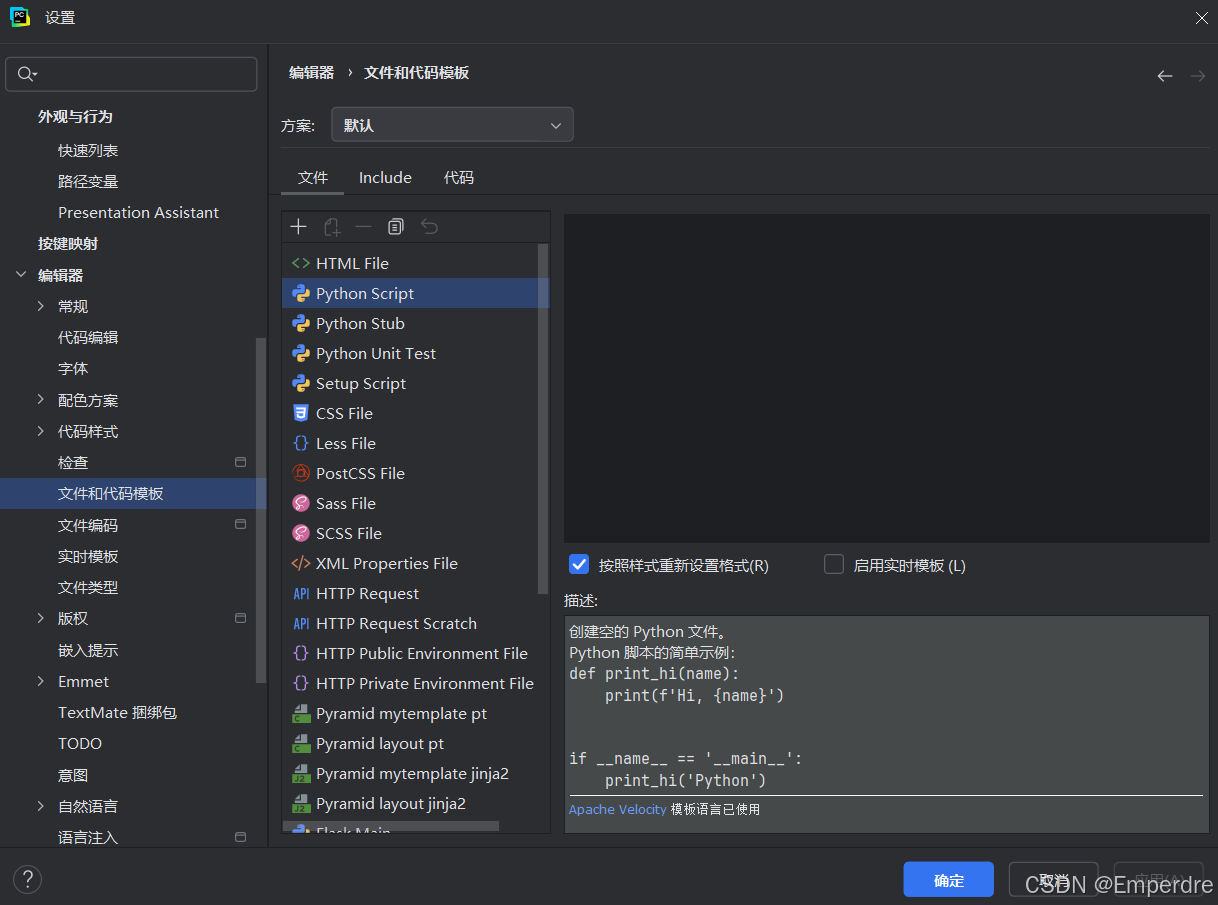Switch to the 代码 tab
Image resolution: width=1218 pixels, height=905 pixels.
tap(459, 177)
